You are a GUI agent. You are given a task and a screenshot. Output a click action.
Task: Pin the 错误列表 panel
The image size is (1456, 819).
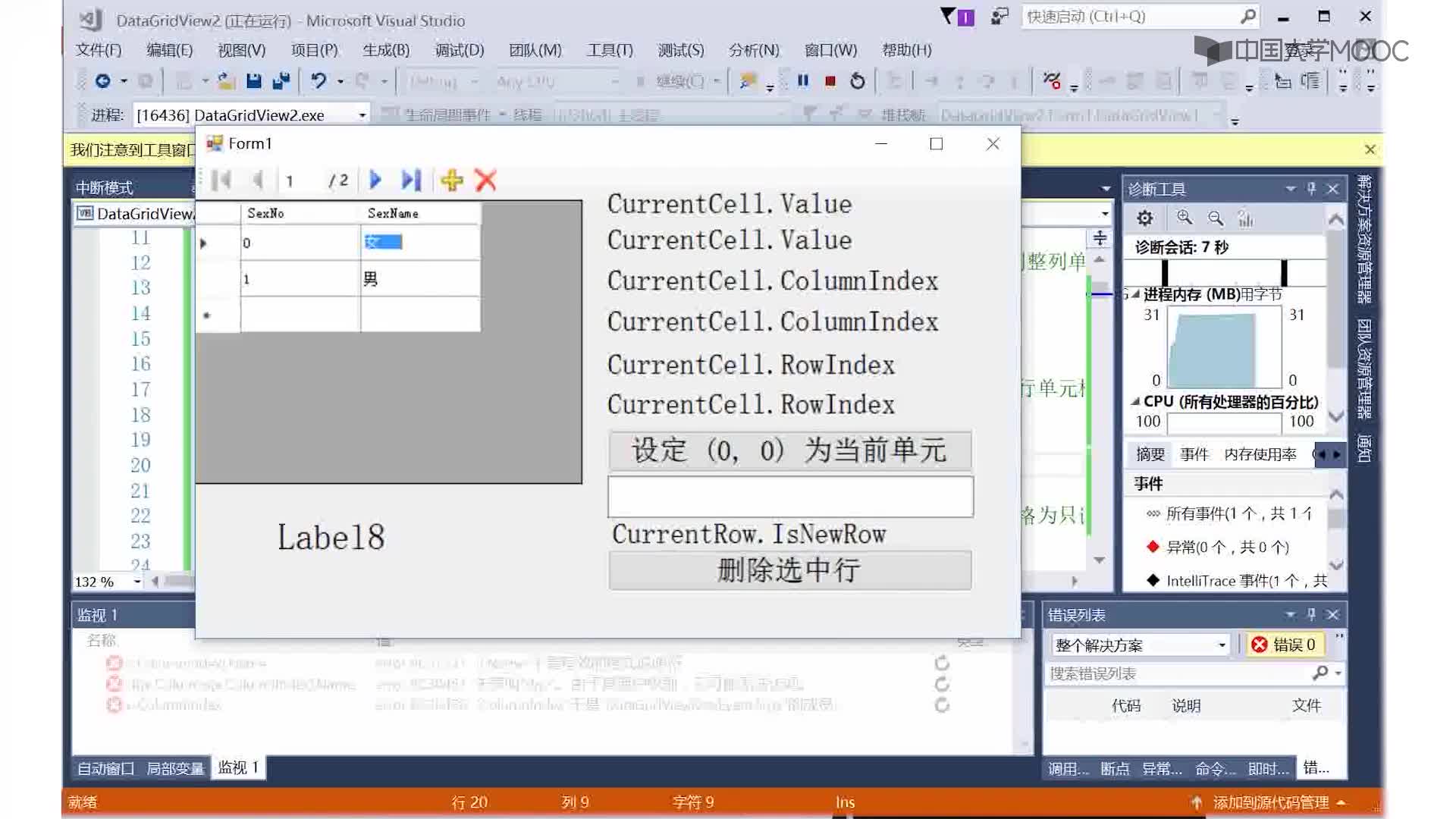click(x=1312, y=614)
